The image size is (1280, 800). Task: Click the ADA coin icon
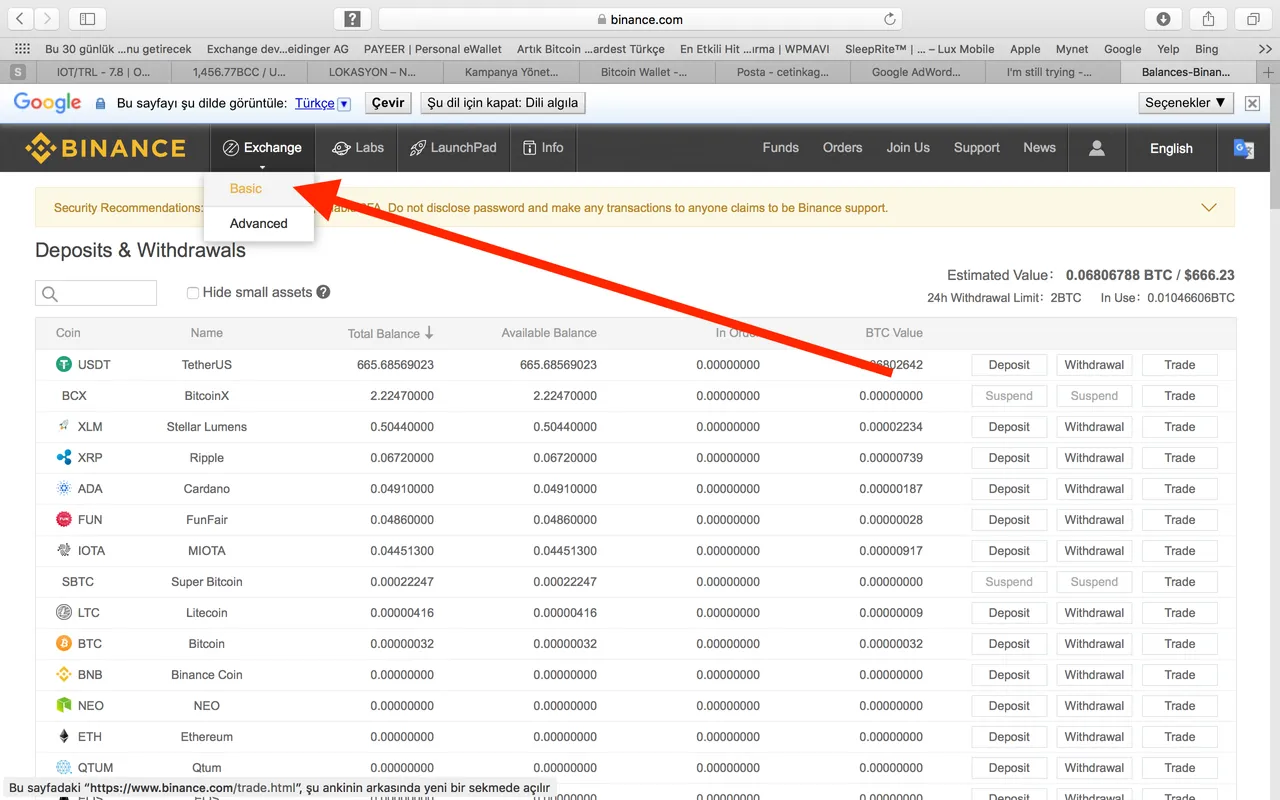pos(64,489)
